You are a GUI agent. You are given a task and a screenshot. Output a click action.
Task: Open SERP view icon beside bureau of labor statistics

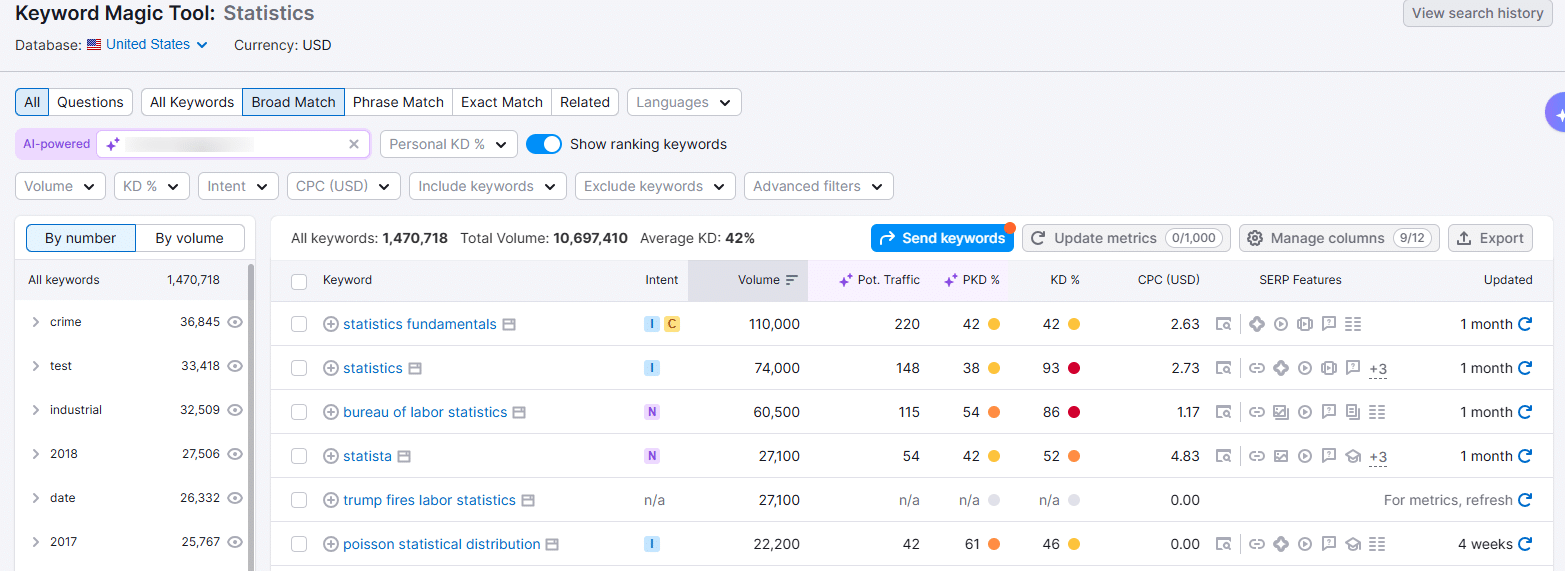(519, 412)
